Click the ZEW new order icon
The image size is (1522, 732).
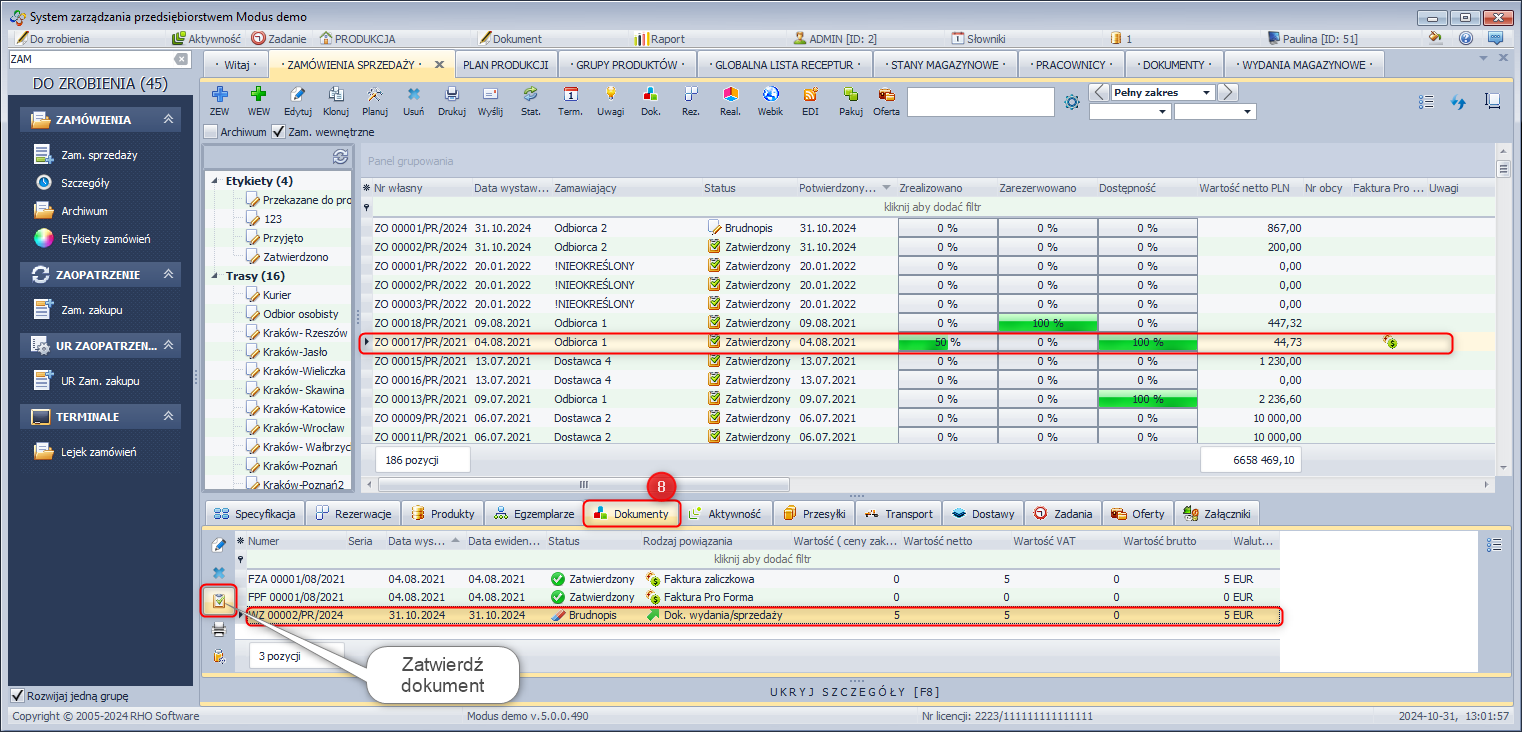(219, 95)
